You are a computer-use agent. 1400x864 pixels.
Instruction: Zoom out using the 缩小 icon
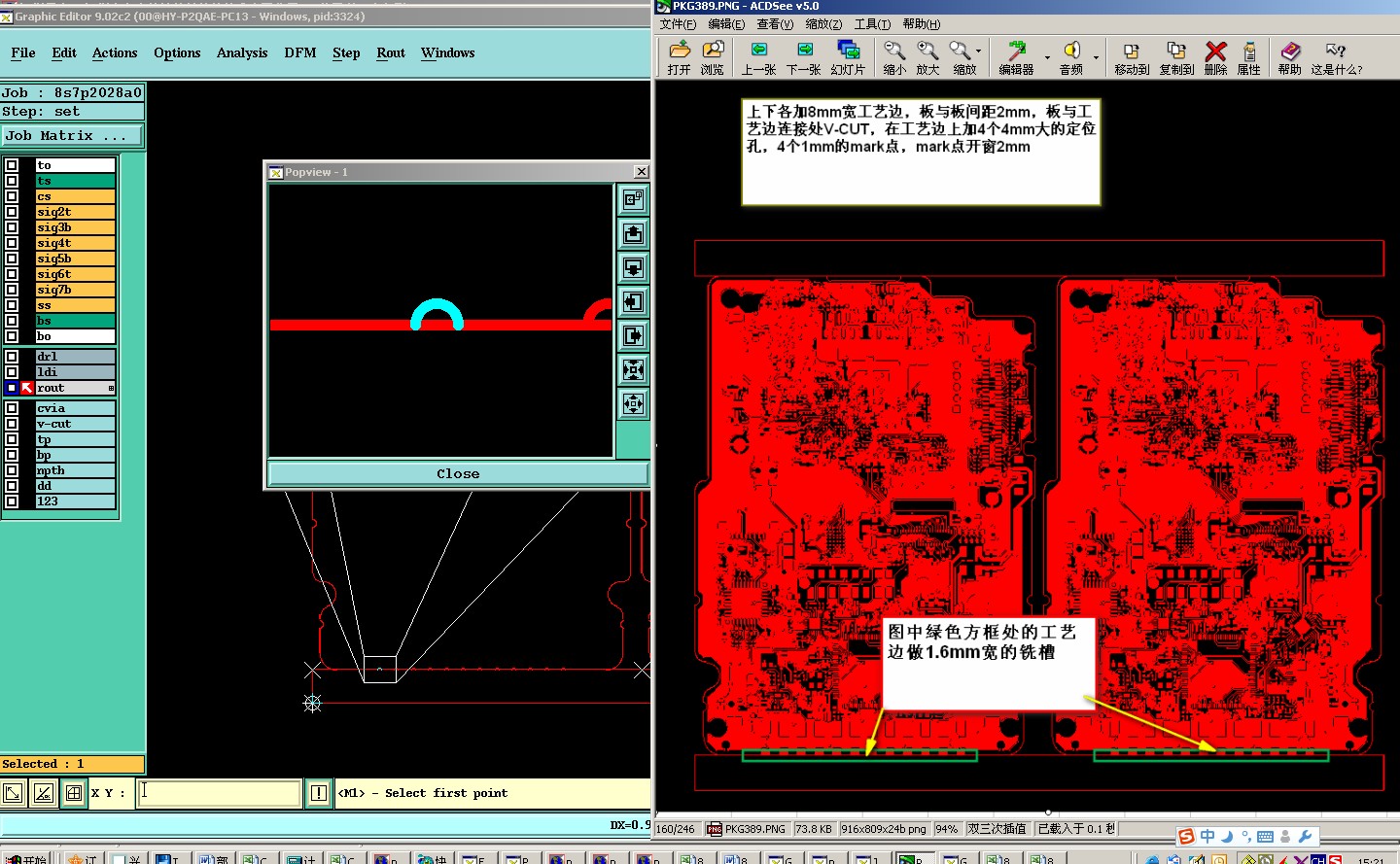[894, 50]
